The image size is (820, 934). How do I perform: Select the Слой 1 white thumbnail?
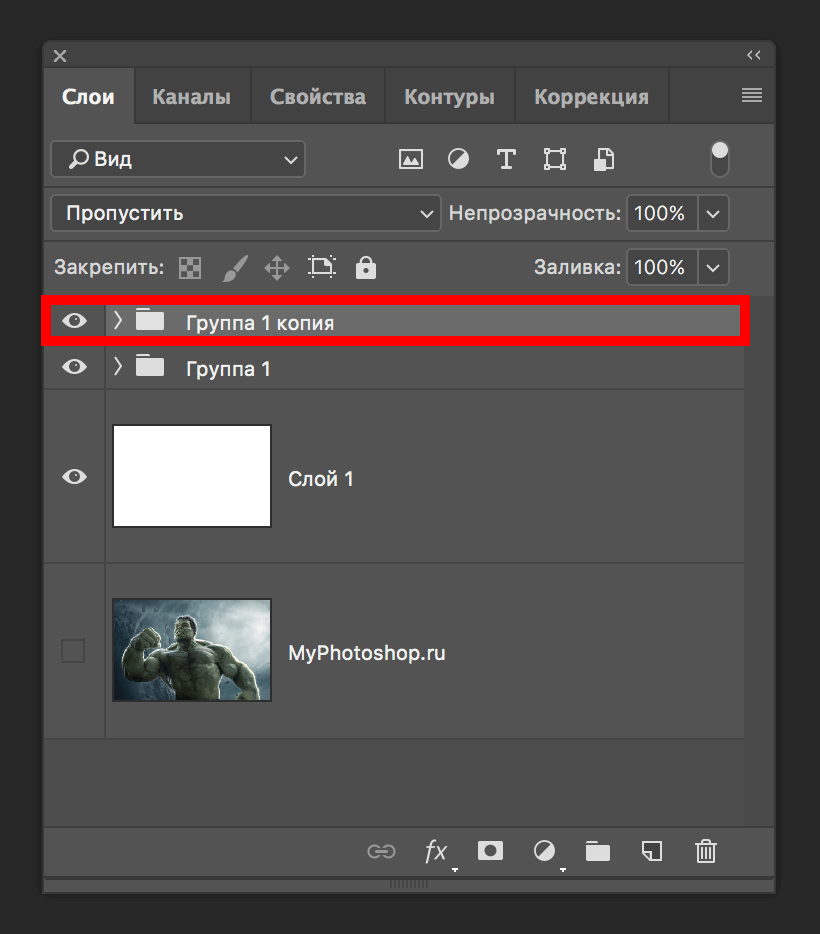point(192,476)
